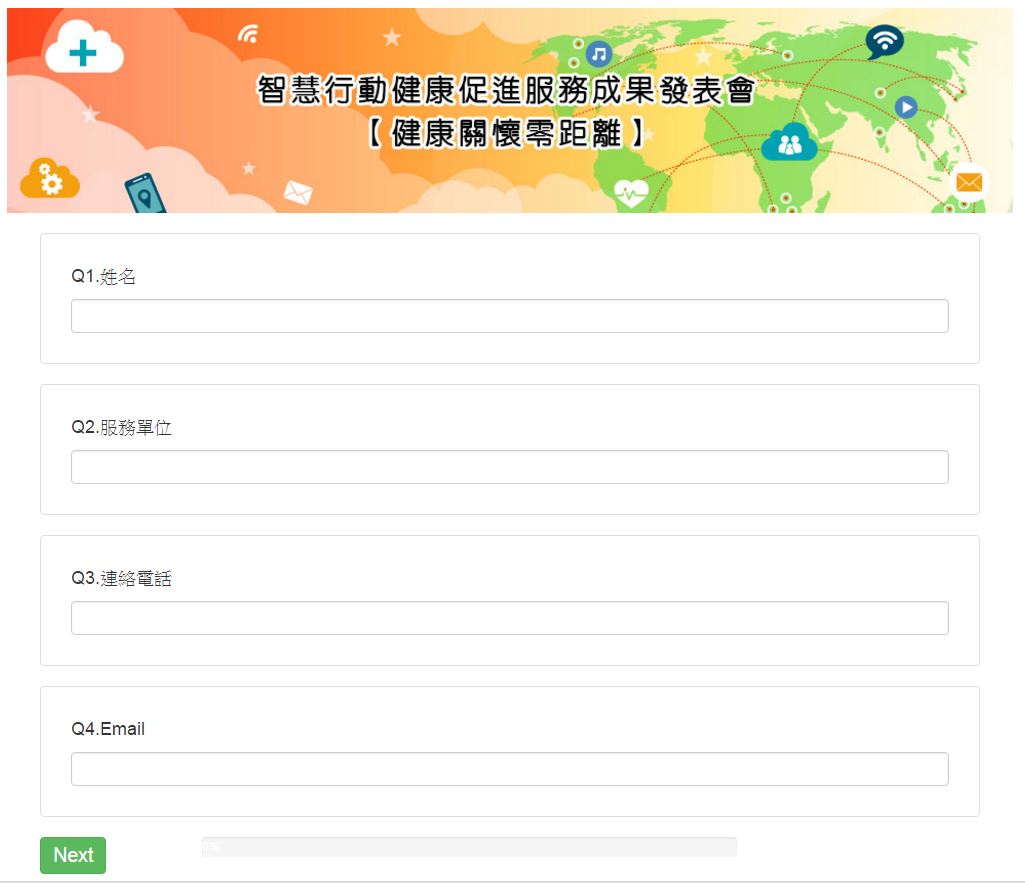Focus the Q3 連絡電話 text field
1025x883 pixels.
509,618
